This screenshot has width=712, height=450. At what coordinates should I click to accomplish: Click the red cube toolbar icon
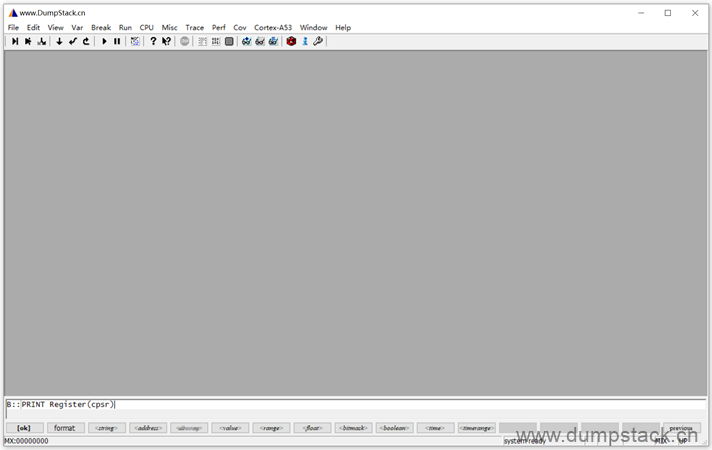(x=291, y=41)
